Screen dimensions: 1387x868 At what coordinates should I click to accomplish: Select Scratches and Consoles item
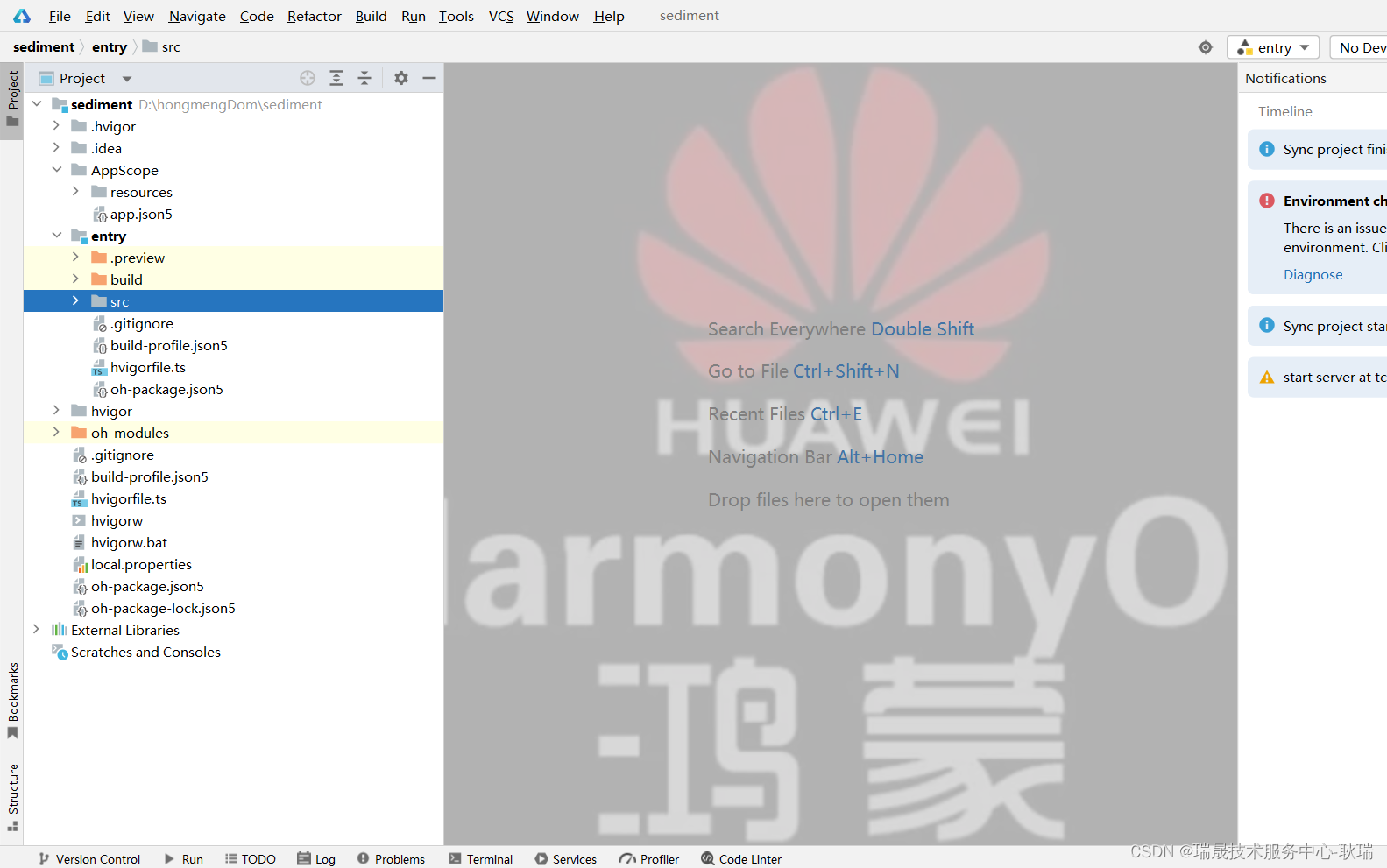click(x=136, y=652)
